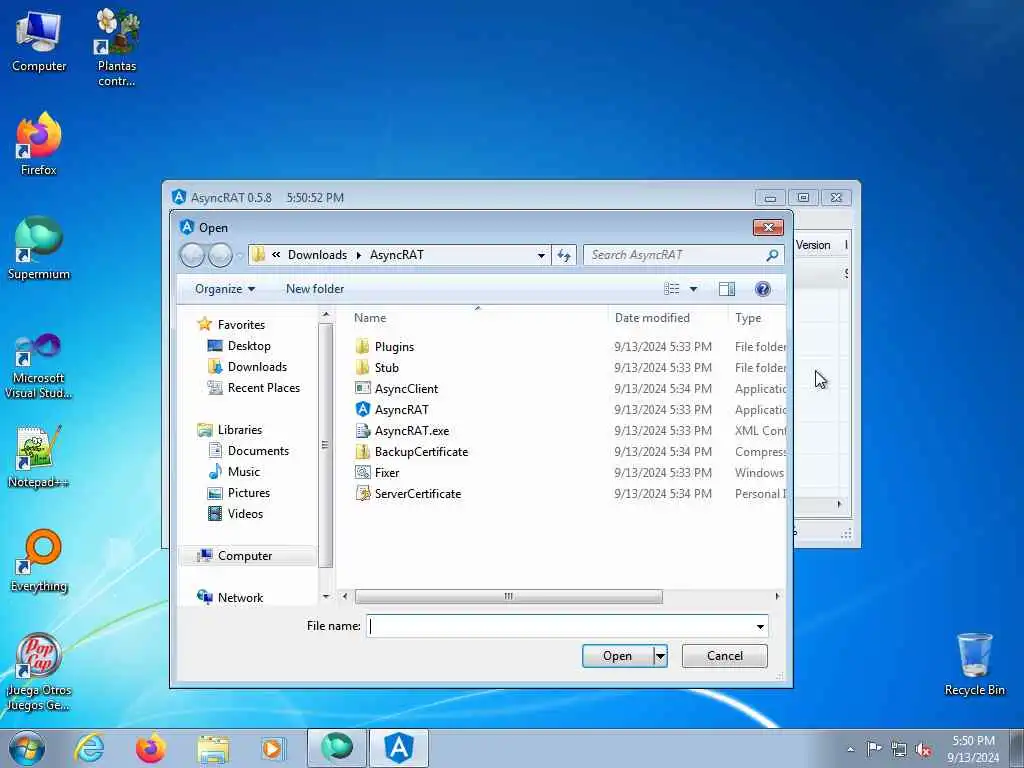Click the network tray icon
Viewport: 1024px width, 768px height.
[899, 749]
